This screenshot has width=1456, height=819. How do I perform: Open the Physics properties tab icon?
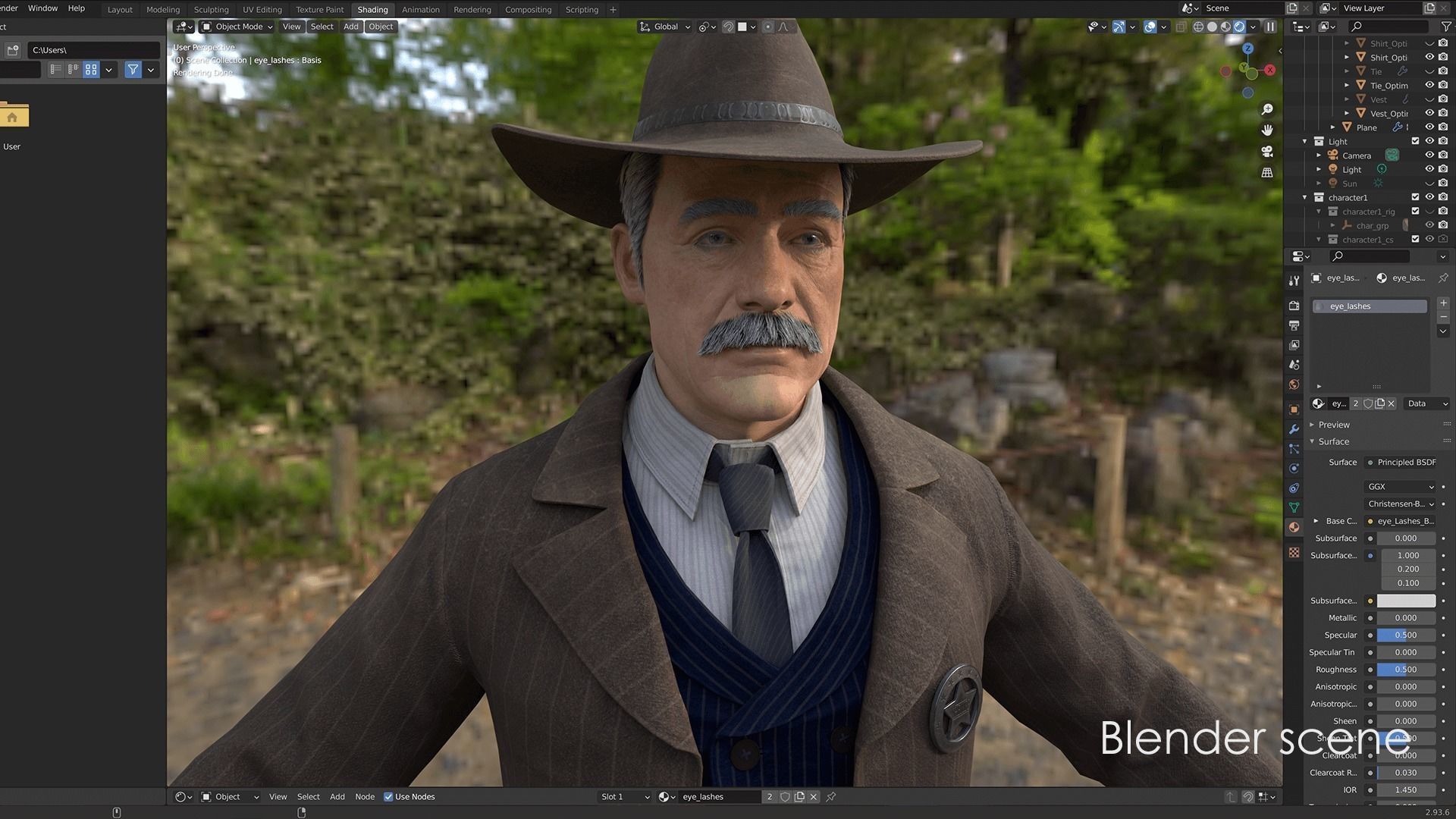(x=1294, y=469)
